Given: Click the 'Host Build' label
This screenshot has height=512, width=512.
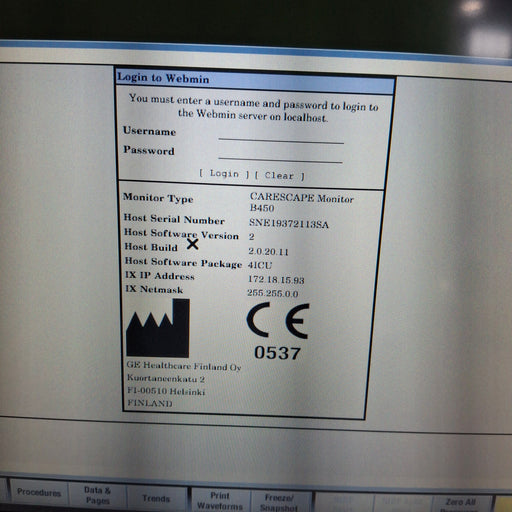Looking at the screenshot, I should point(151,247).
